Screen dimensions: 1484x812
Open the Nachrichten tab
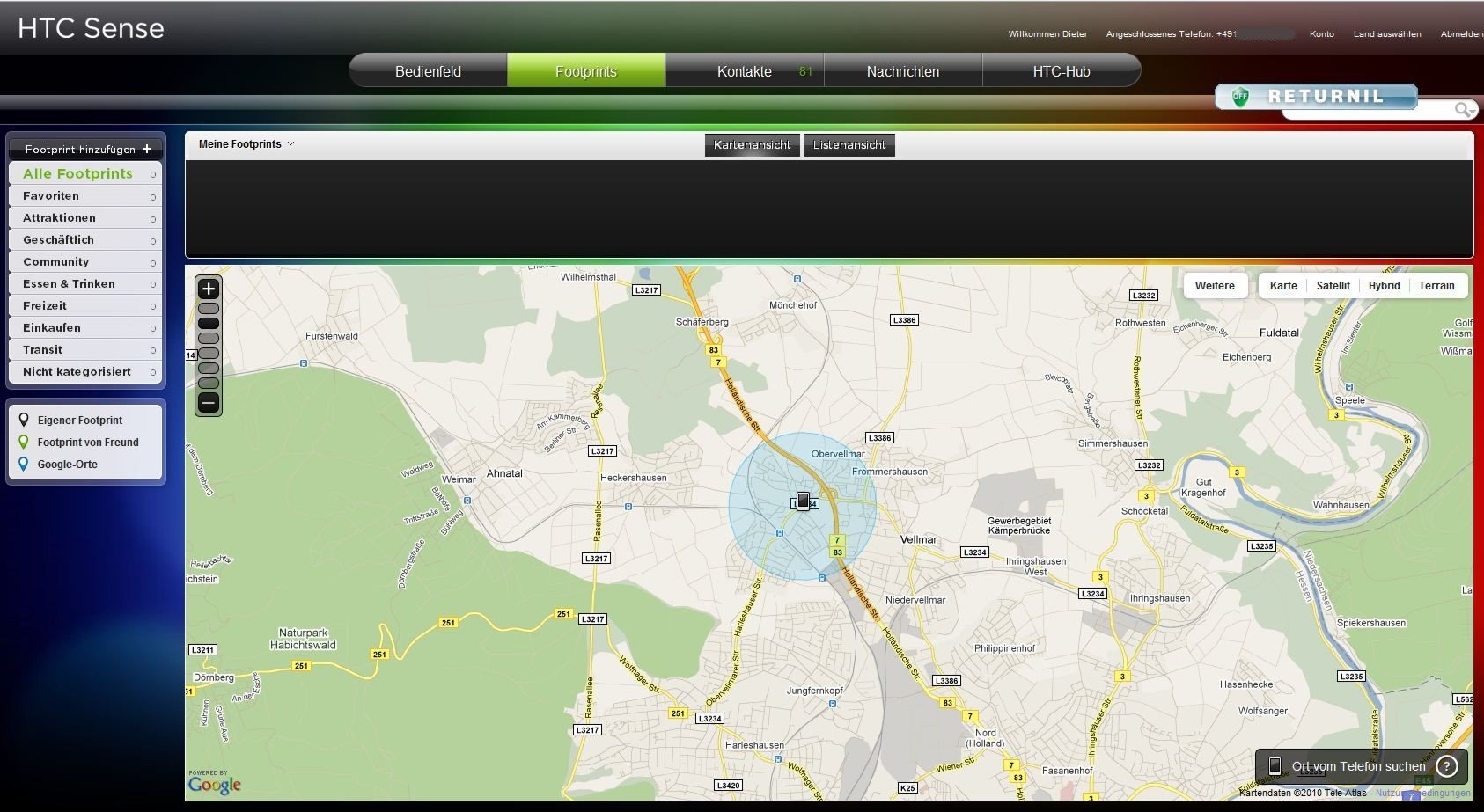903,71
